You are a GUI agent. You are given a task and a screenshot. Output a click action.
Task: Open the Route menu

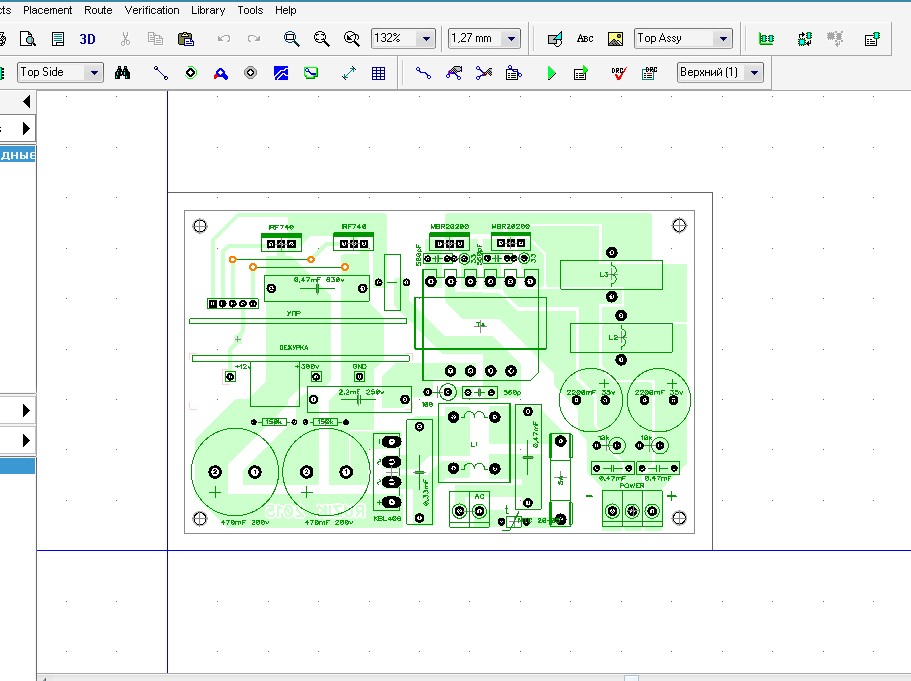click(x=98, y=10)
